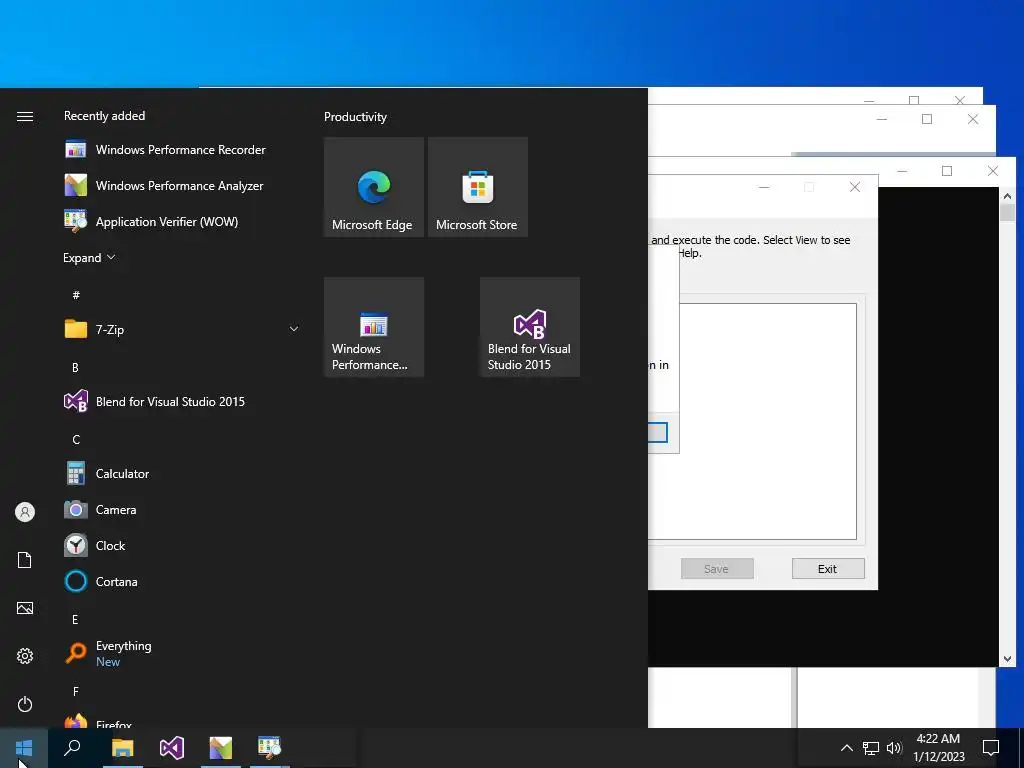
Task: Open the network icon in the system tray
Action: 871,748
